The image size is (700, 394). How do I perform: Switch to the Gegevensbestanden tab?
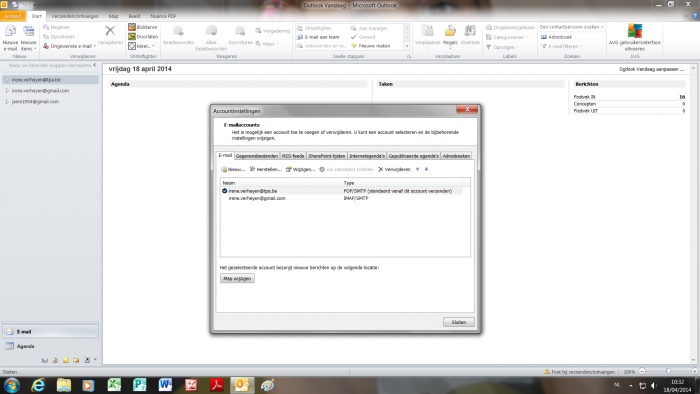point(257,156)
